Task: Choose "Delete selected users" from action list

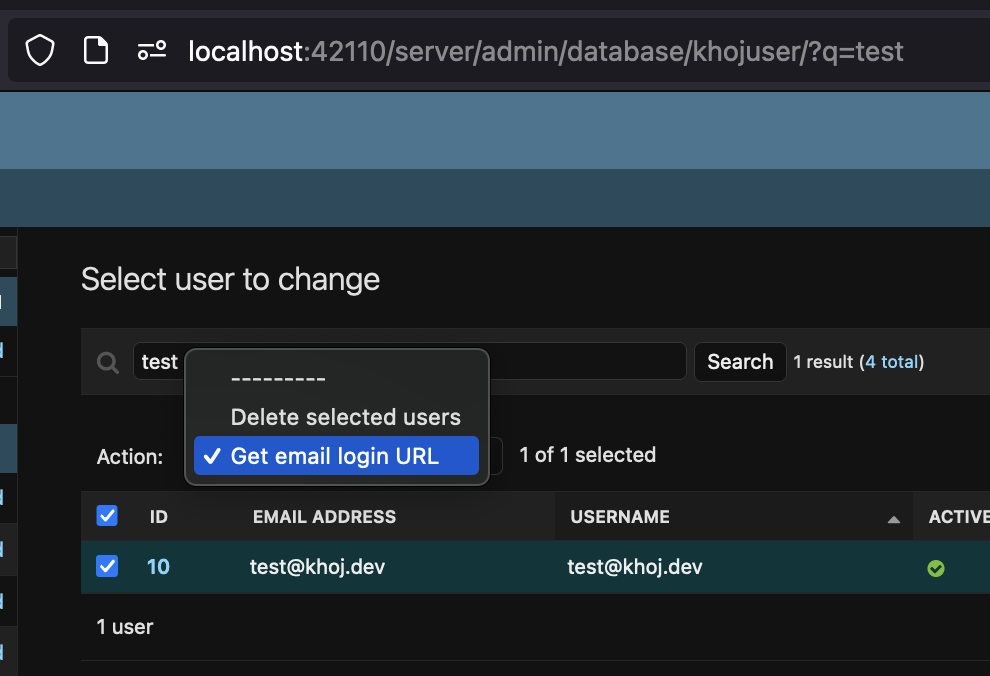Action: click(345, 417)
